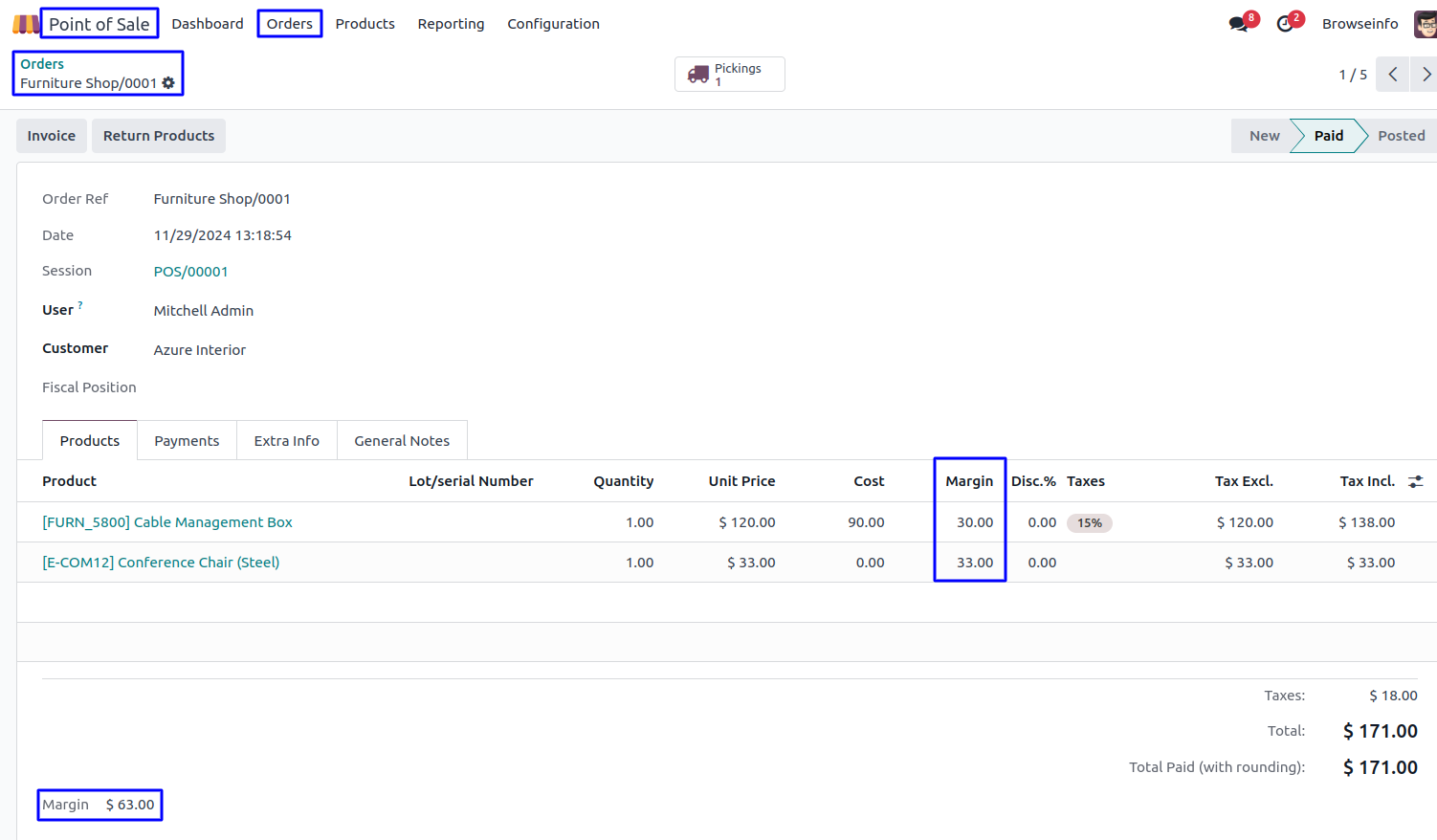The image size is (1437, 840).
Task: Open column options adjust icon in table
Action: 1416,481
